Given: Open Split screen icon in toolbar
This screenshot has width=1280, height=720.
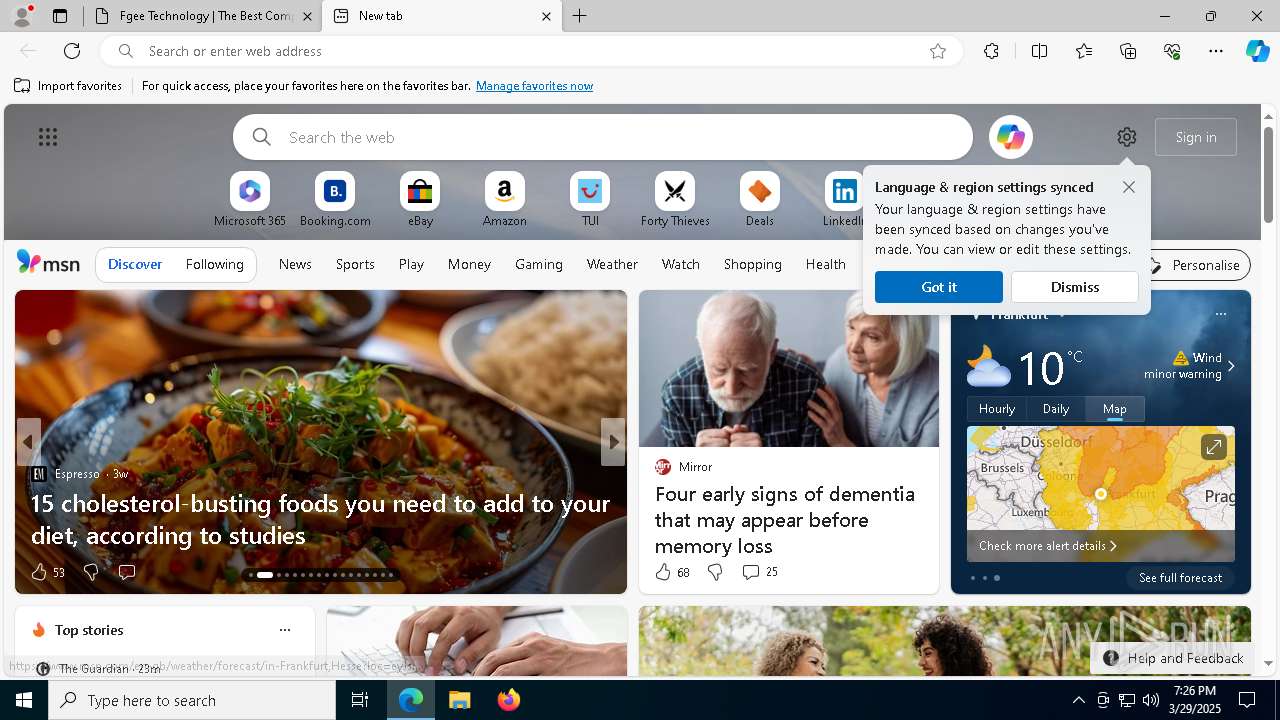Looking at the screenshot, I should pyautogui.click(x=1039, y=51).
